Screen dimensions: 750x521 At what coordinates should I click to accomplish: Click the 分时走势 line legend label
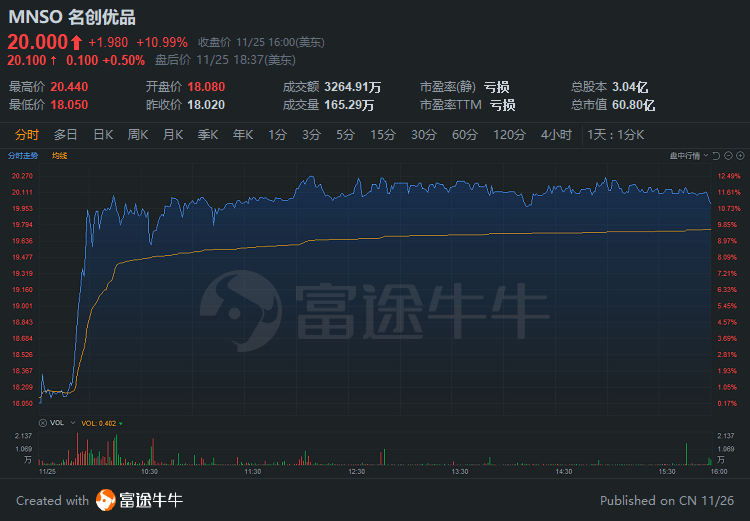(23, 156)
